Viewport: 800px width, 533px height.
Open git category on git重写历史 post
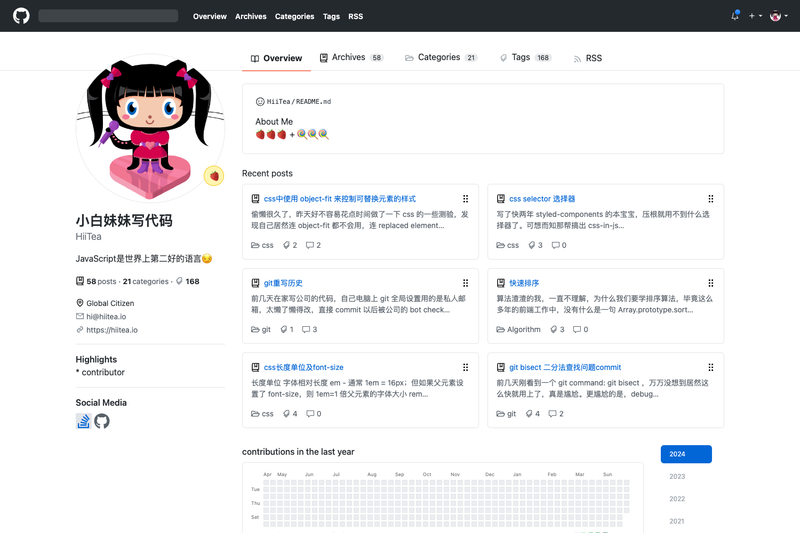click(261, 329)
